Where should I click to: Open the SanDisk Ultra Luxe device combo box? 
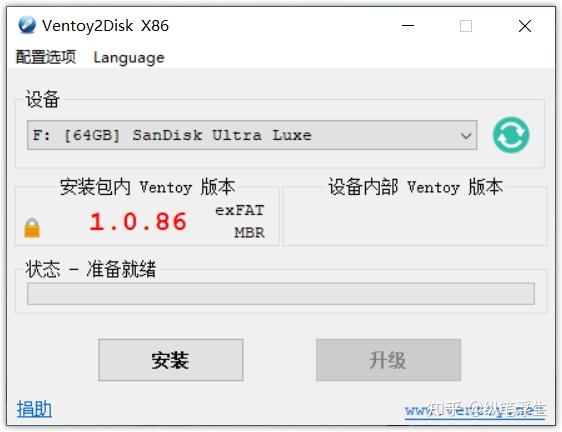click(252, 135)
